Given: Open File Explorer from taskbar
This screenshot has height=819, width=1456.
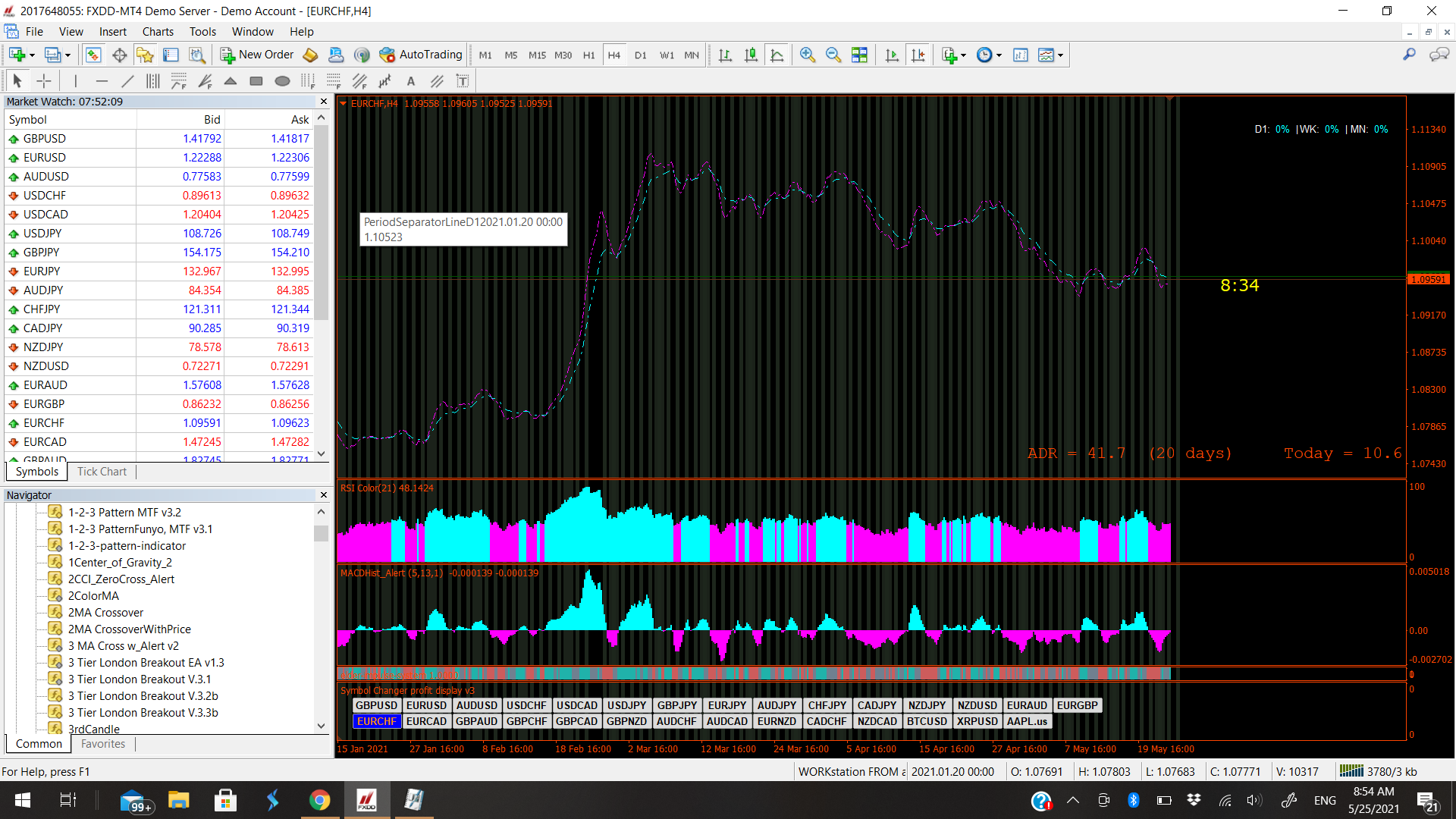Looking at the screenshot, I should (x=179, y=800).
